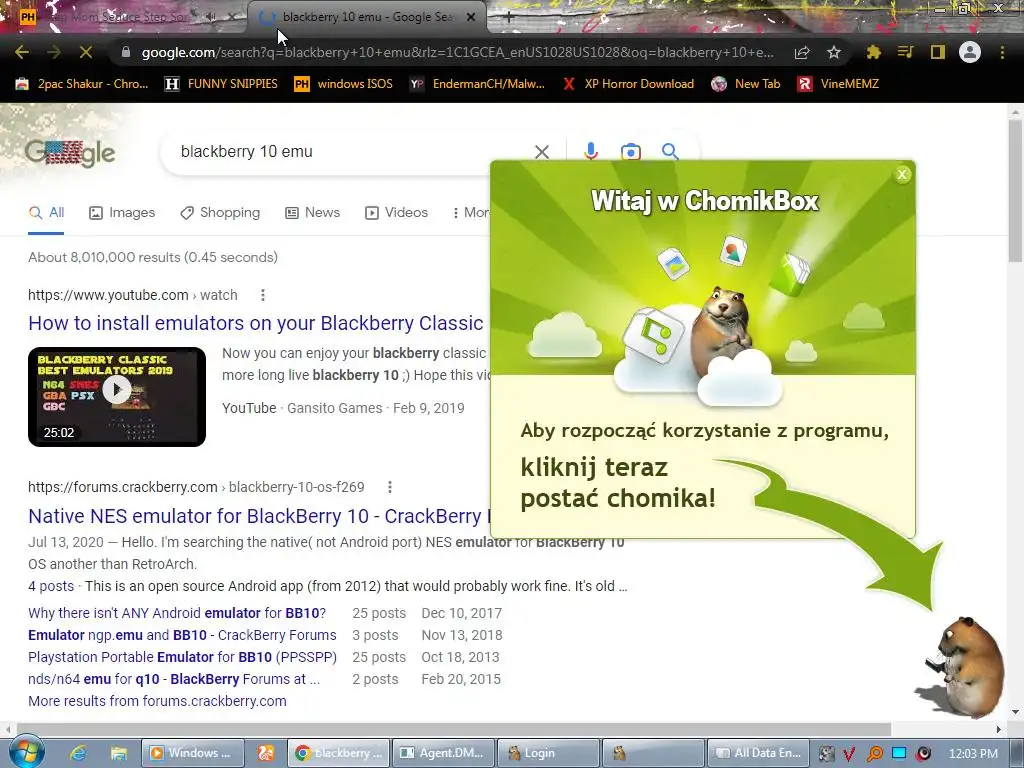Open the Chrome profile avatar
The height and width of the screenshot is (768, 1024).
pyautogui.click(x=970, y=52)
